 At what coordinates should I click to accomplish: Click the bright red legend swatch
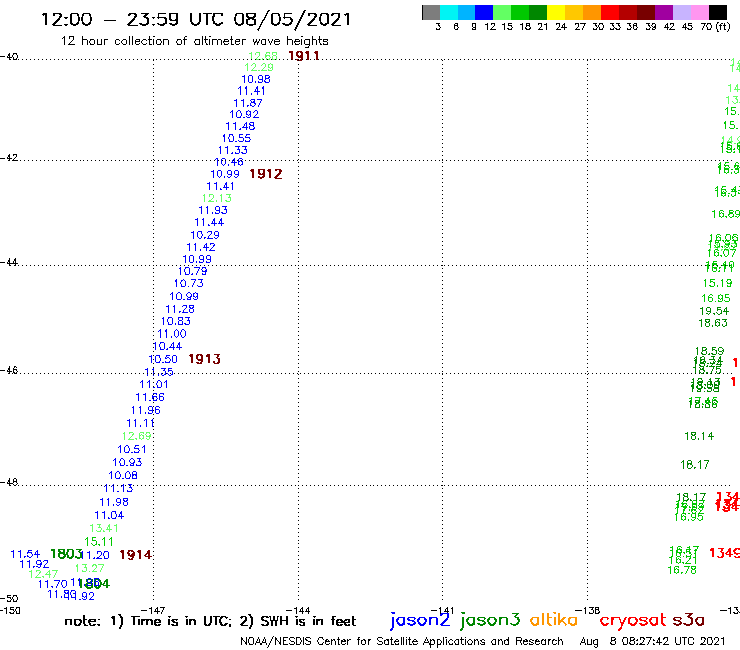[610, 12]
